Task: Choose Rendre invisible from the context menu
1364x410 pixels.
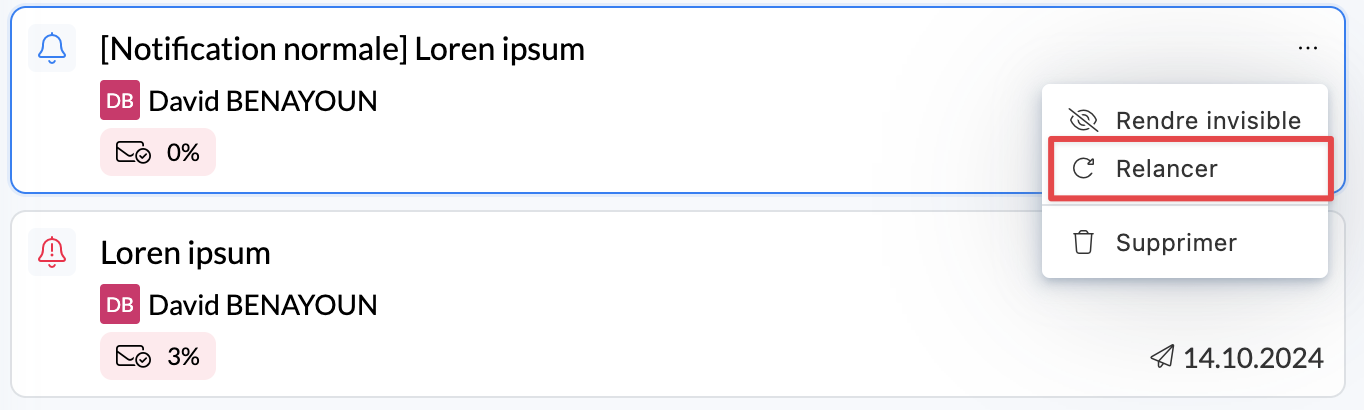Action: 1208,121
